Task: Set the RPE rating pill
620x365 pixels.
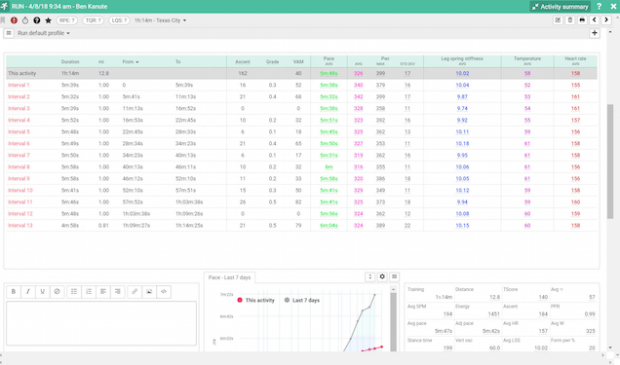Action: click(x=67, y=20)
